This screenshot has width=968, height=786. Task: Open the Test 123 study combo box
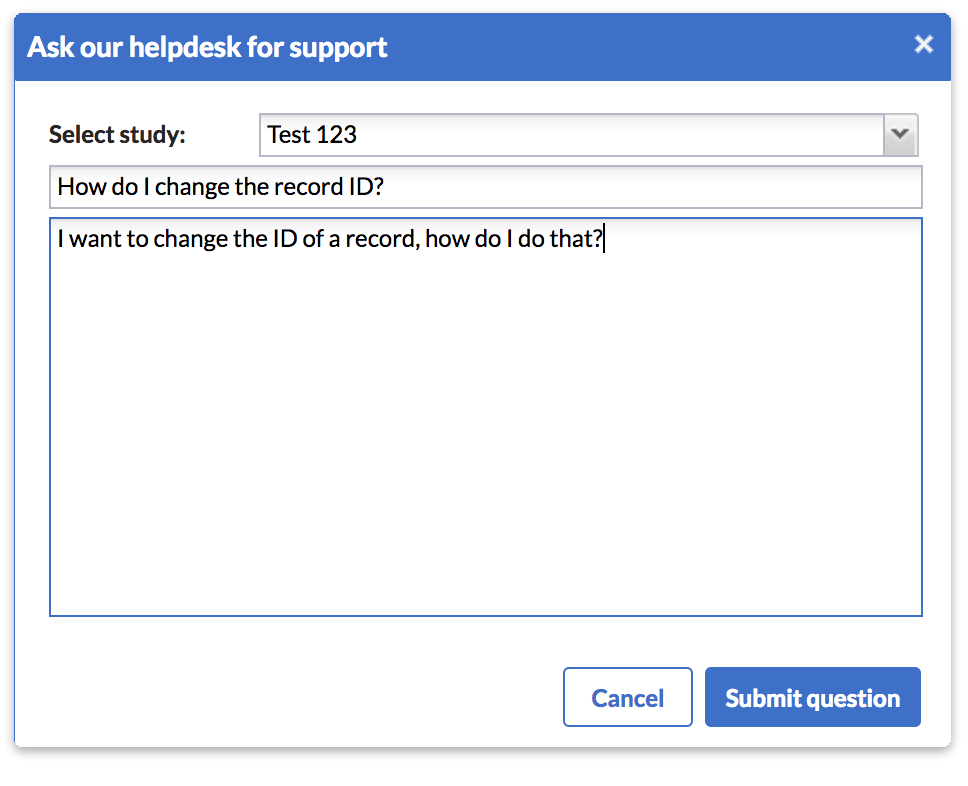(x=588, y=135)
